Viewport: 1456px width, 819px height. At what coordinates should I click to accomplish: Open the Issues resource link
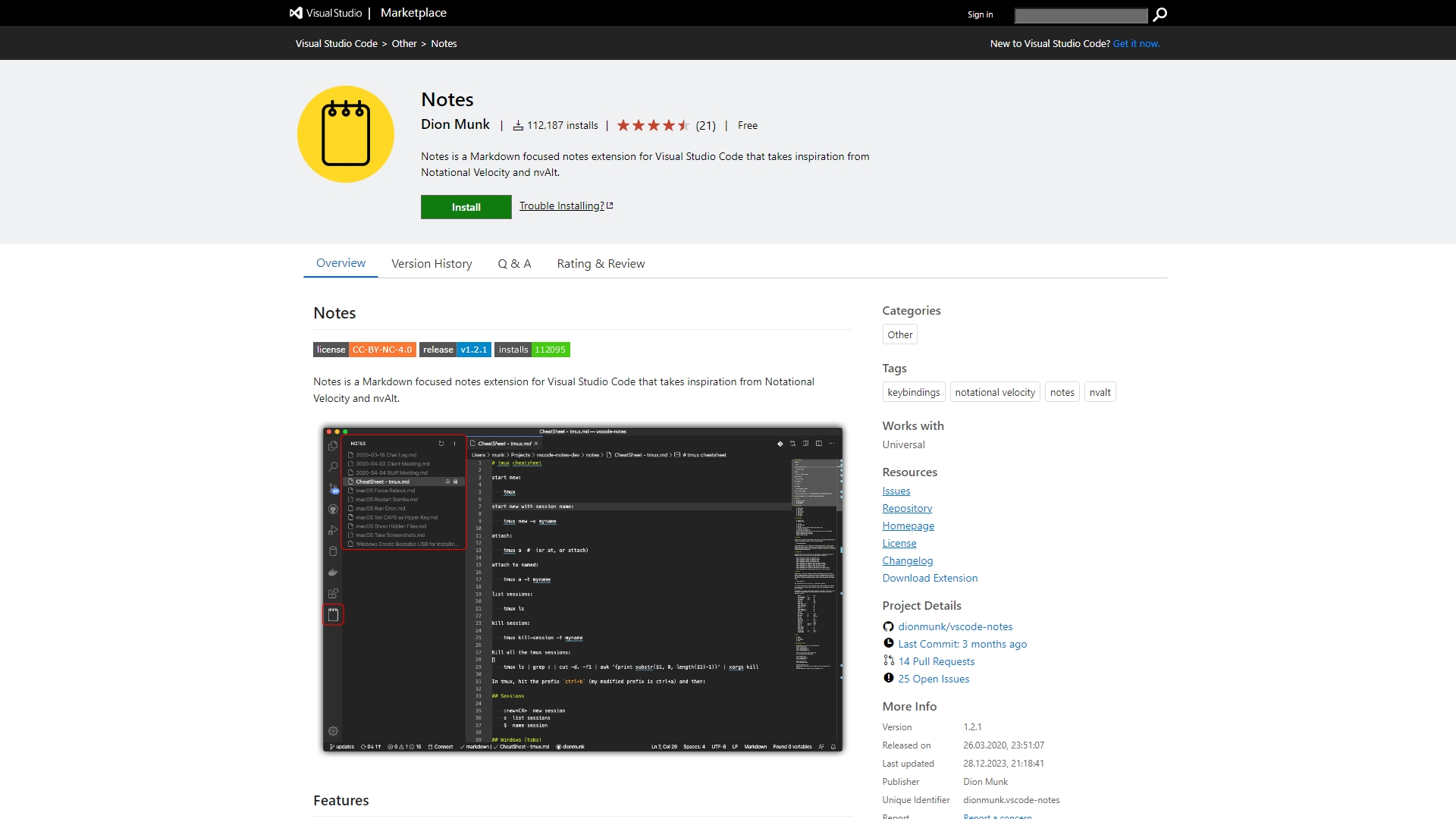point(896,491)
